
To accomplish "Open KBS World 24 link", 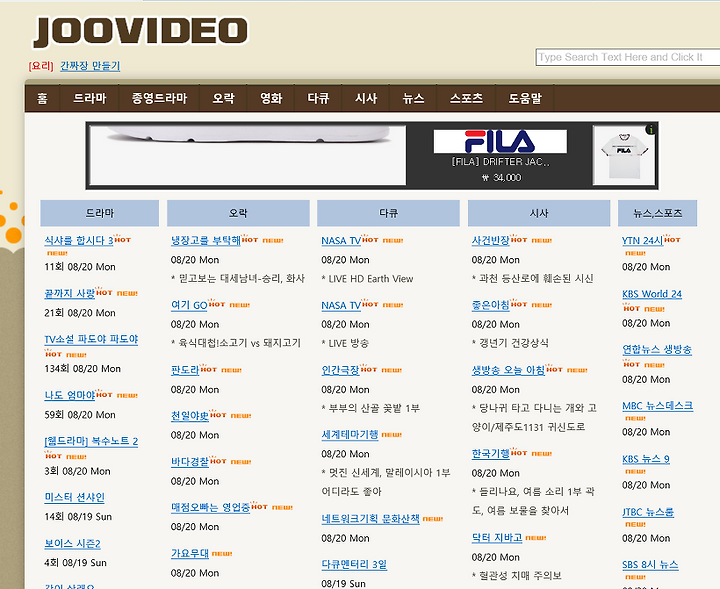I will pyautogui.click(x=652, y=294).
